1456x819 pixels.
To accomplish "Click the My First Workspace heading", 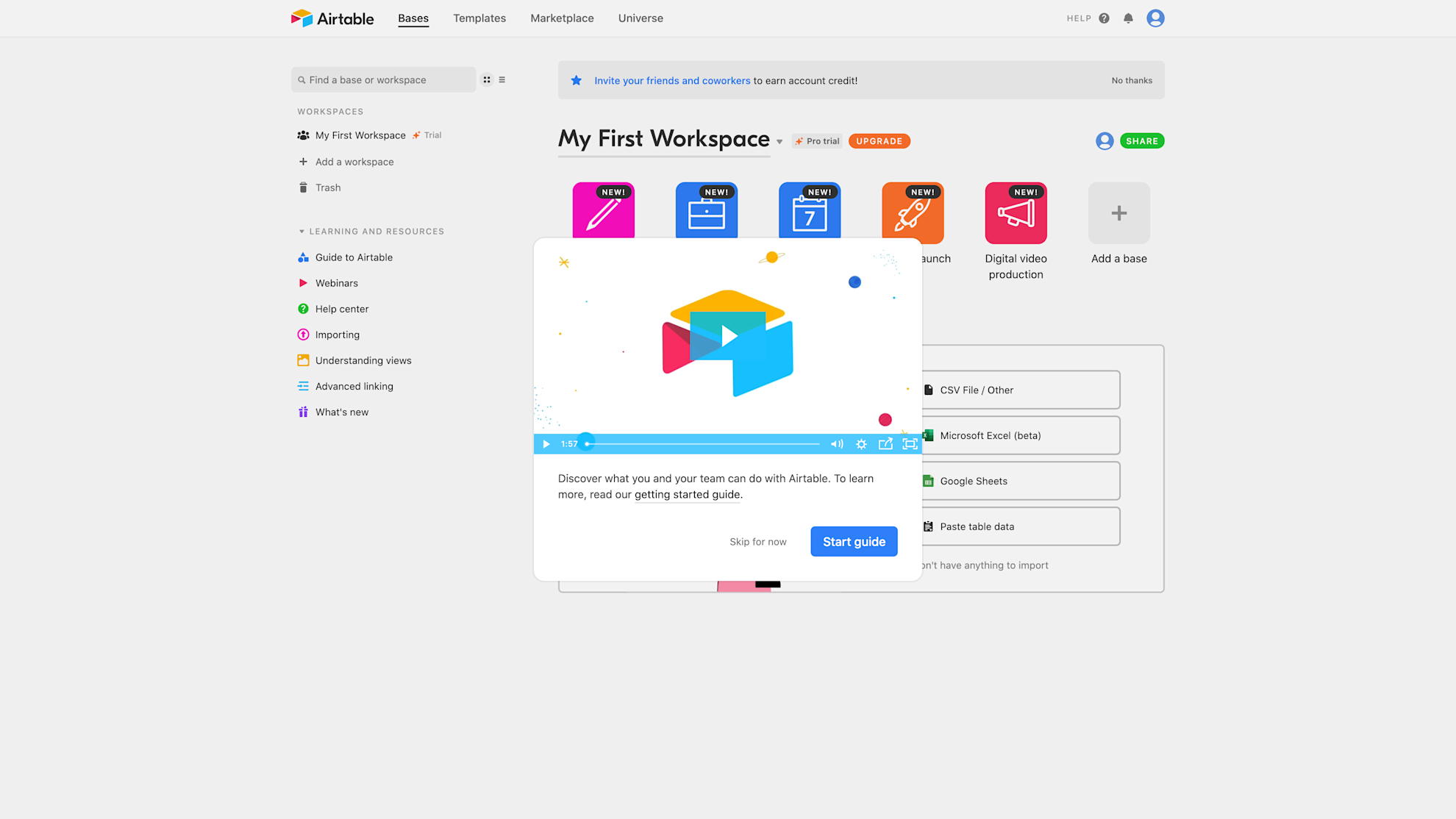I will pos(664,139).
